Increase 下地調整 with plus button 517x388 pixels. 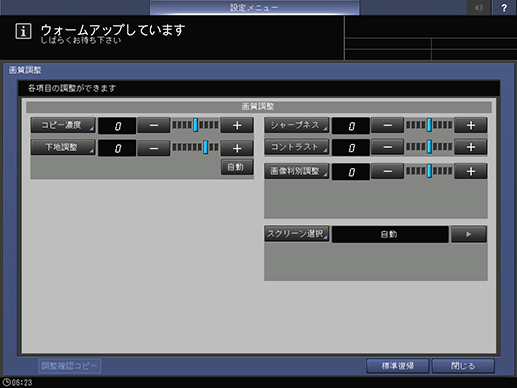point(237,148)
